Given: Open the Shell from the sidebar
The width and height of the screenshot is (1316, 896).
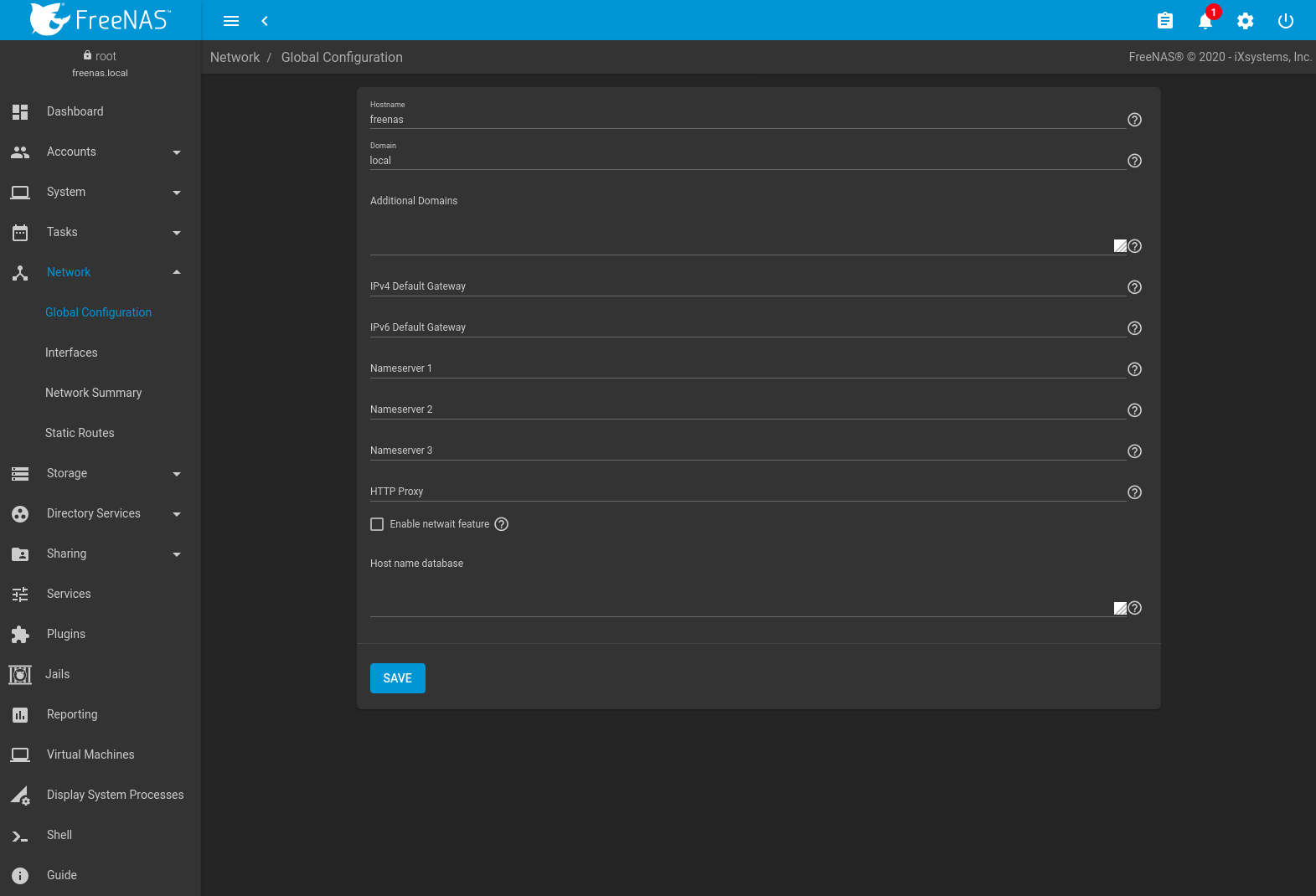Looking at the screenshot, I should 59,835.
